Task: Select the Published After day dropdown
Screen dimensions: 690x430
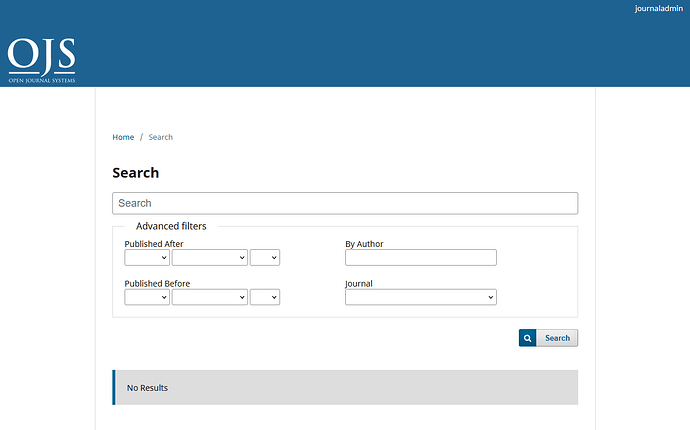Action: point(265,258)
